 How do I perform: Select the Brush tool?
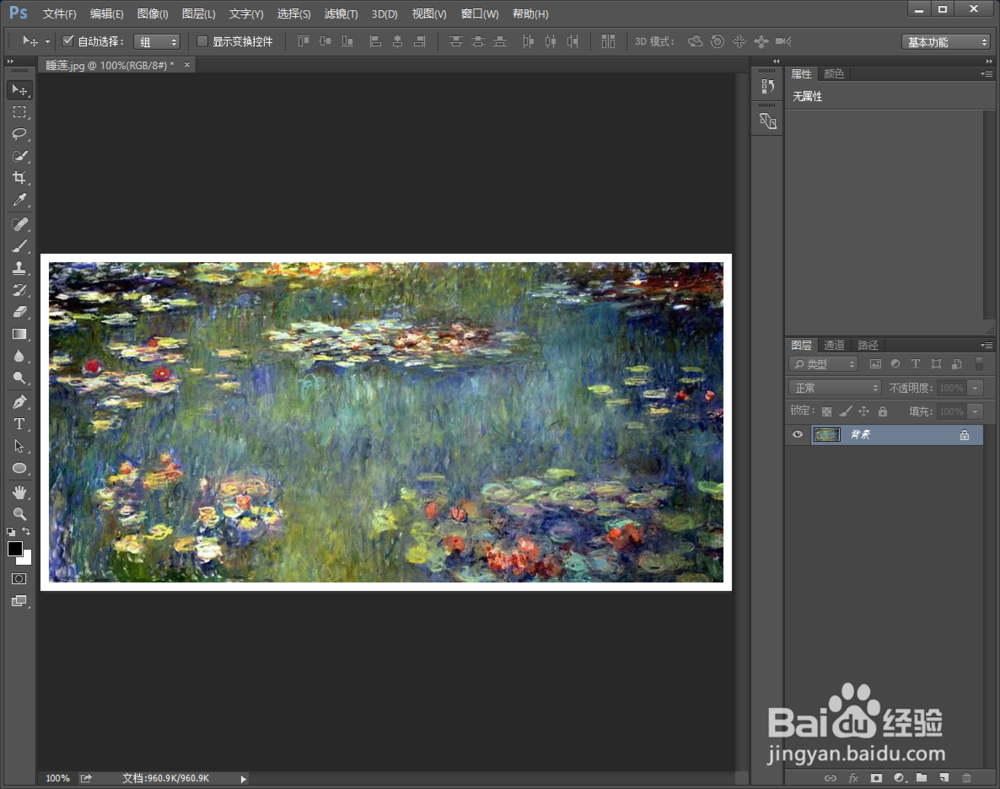tap(19, 246)
